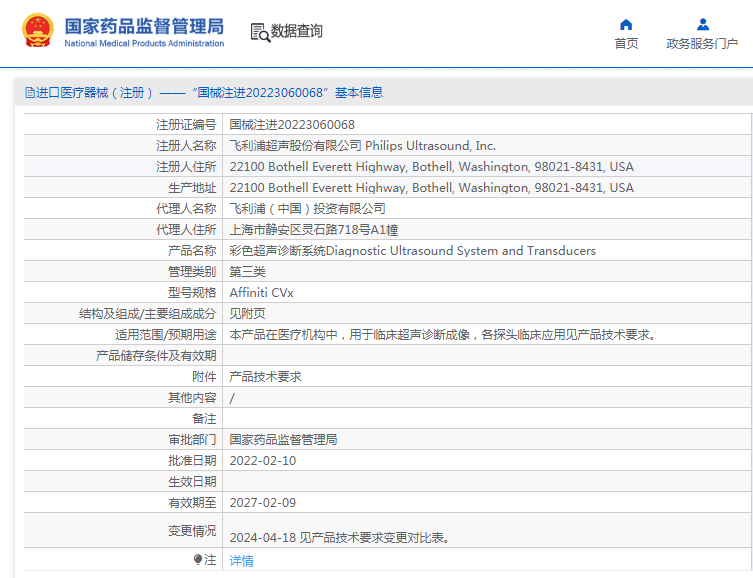Click 有效期至 row label

pyautogui.click(x=192, y=503)
